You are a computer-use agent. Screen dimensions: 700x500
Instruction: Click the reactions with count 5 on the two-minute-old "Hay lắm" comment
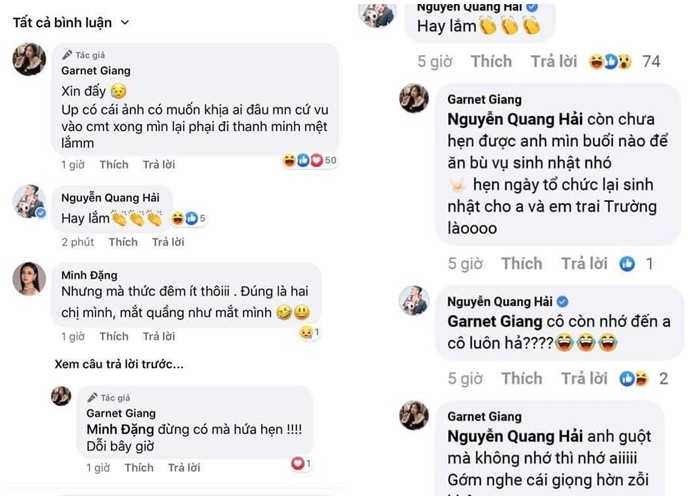(187, 218)
